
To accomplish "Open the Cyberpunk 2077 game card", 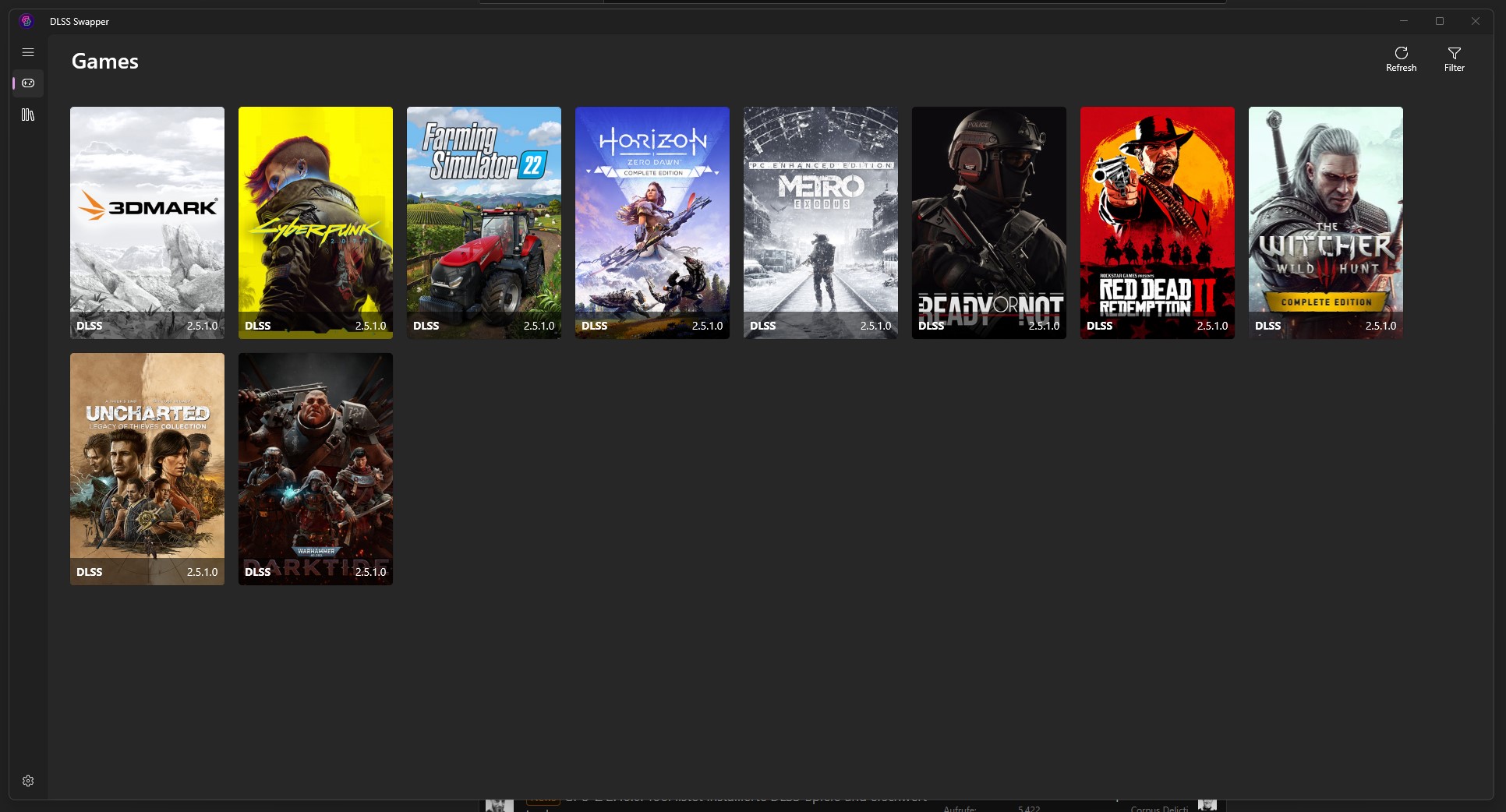I will (316, 223).
